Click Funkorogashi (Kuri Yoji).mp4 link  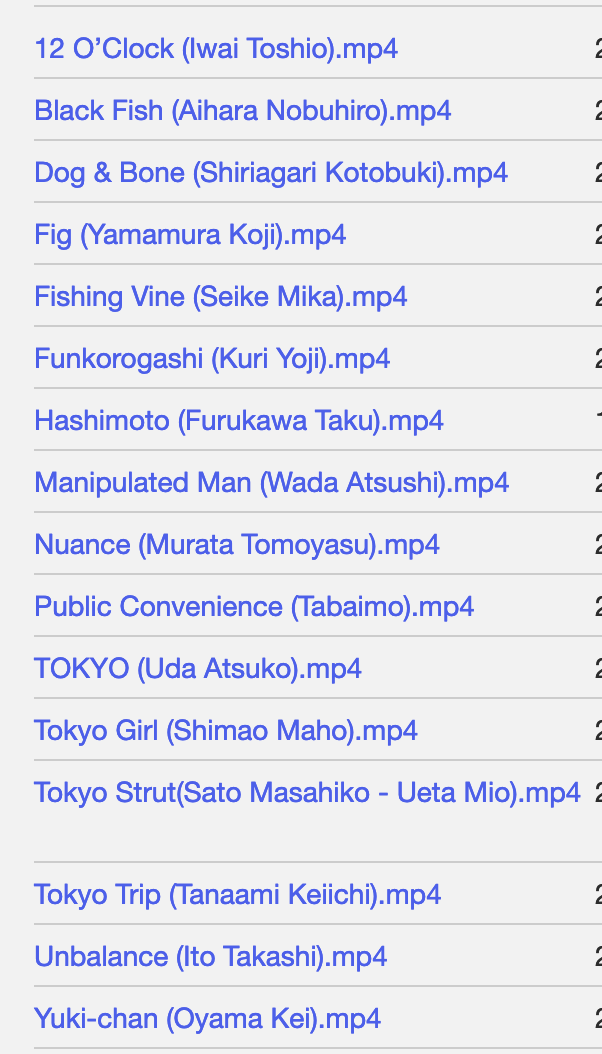[x=212, y=358]
